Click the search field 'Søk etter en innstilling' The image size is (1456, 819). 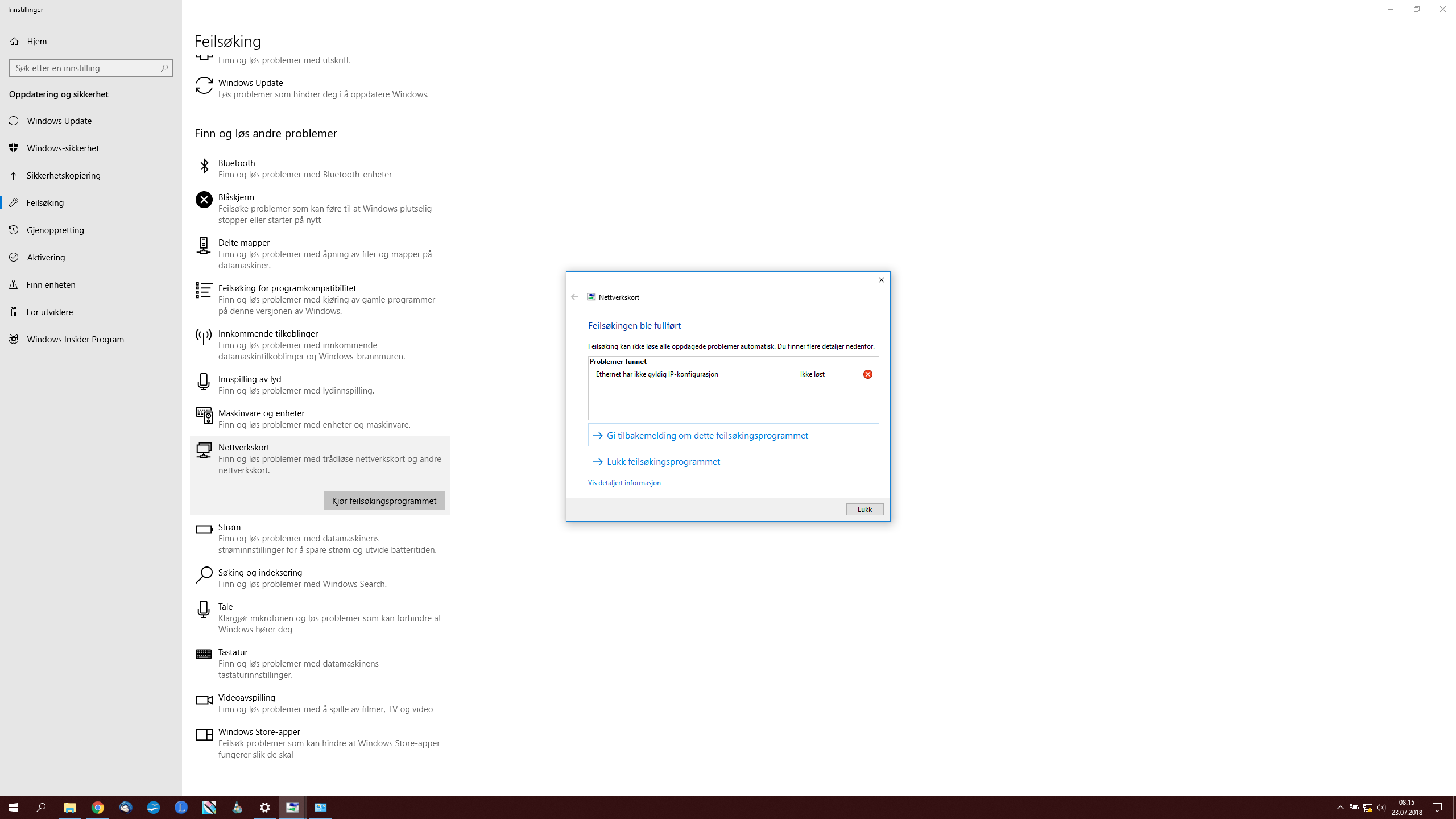91,68
